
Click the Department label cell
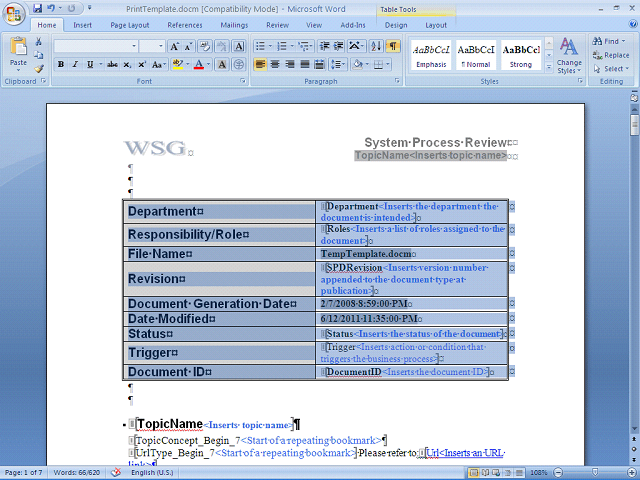pyautogui.click(x=220, y=211)
